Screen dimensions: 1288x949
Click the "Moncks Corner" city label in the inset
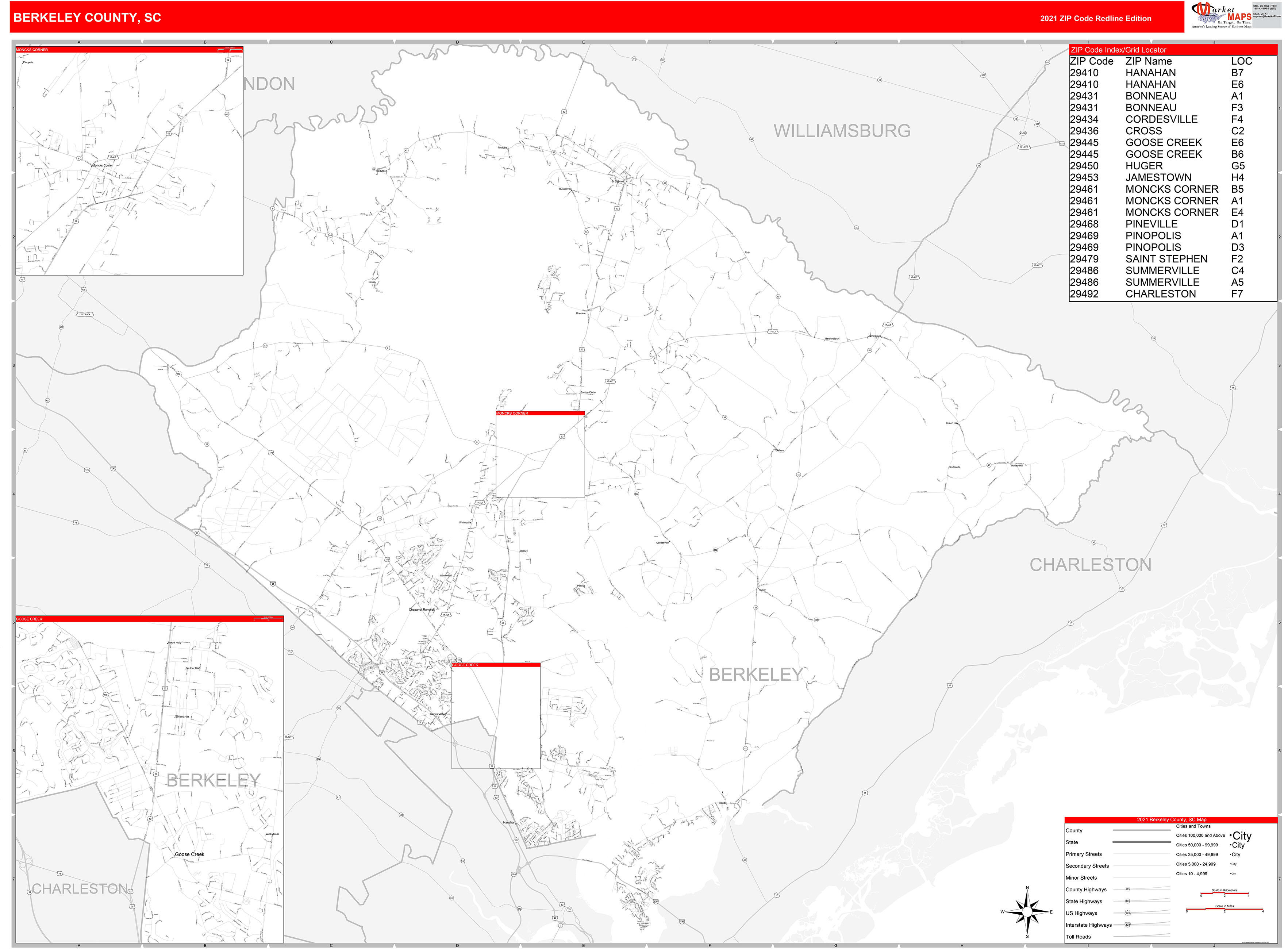(102, 165)
